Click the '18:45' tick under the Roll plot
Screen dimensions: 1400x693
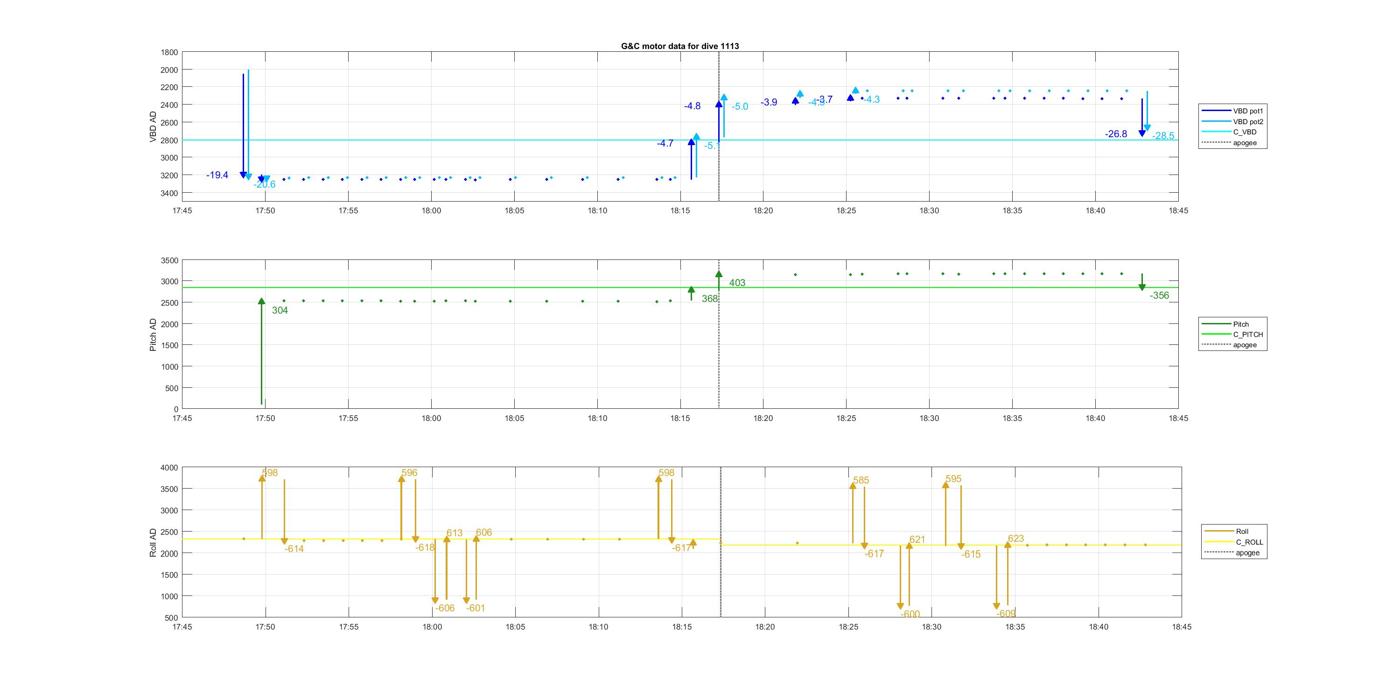[1181, 627]
